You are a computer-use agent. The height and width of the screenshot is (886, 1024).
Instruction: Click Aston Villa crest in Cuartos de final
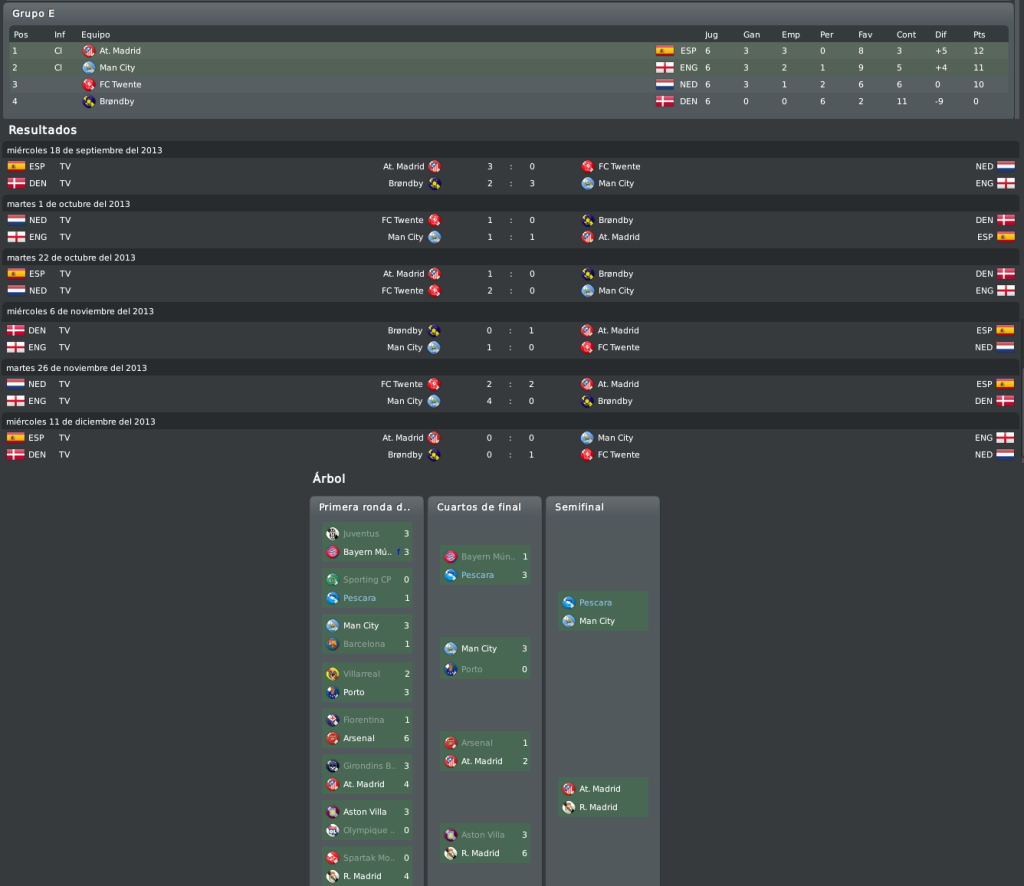coord(451,835)
